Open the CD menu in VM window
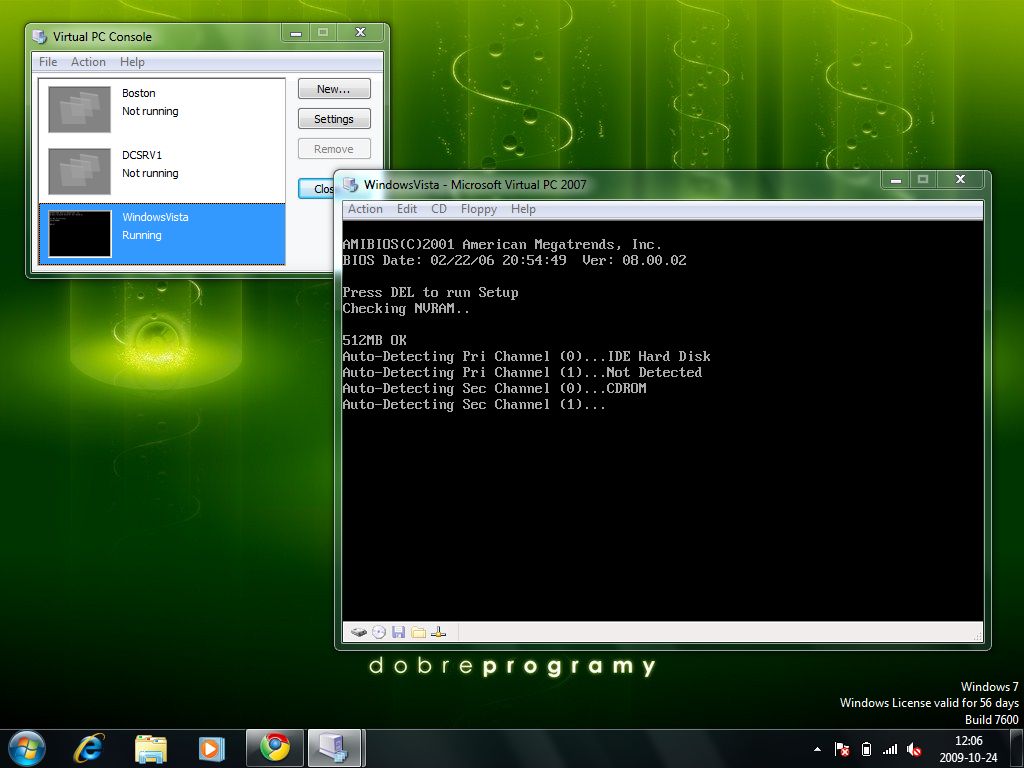The width and height of the screenshot is (1024, 768). tap(439, 209)
